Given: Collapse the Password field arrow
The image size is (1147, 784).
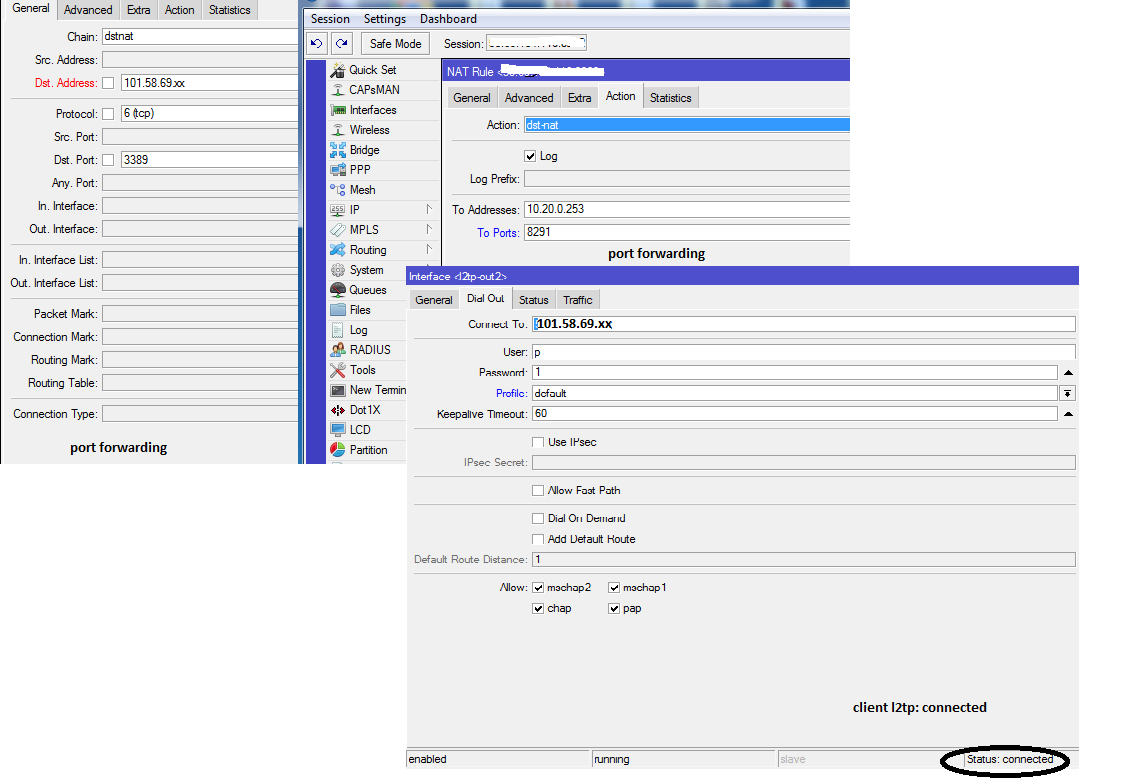Looking at the screenshot, I should (x=1068, y=373).
